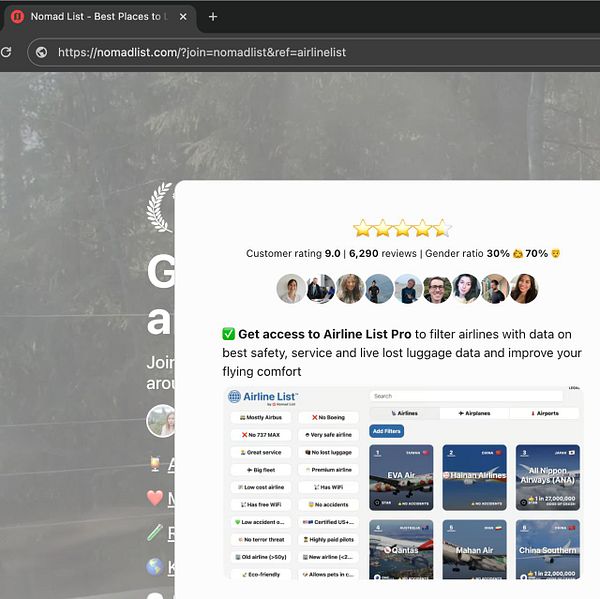The width and height of the screenshot is (600, 599).
Task: Toggle the No lost luggage filter
Action: tap(328, 452)
